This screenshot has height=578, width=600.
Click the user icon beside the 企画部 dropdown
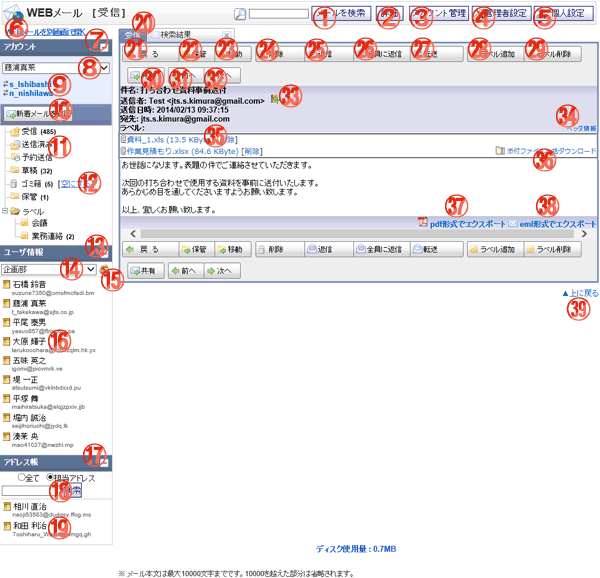[x=104, y=270]
